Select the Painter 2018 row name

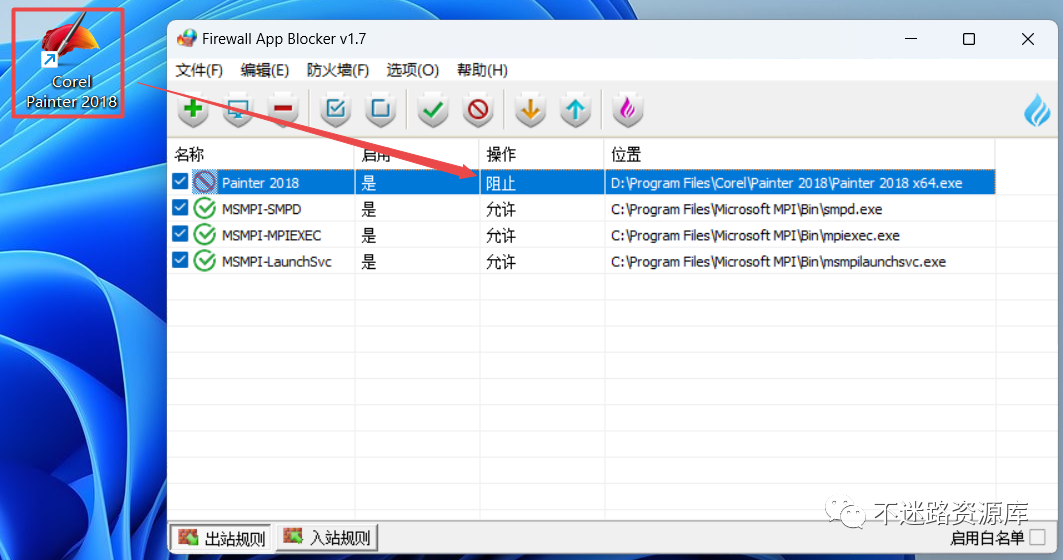tap(260, 183)
